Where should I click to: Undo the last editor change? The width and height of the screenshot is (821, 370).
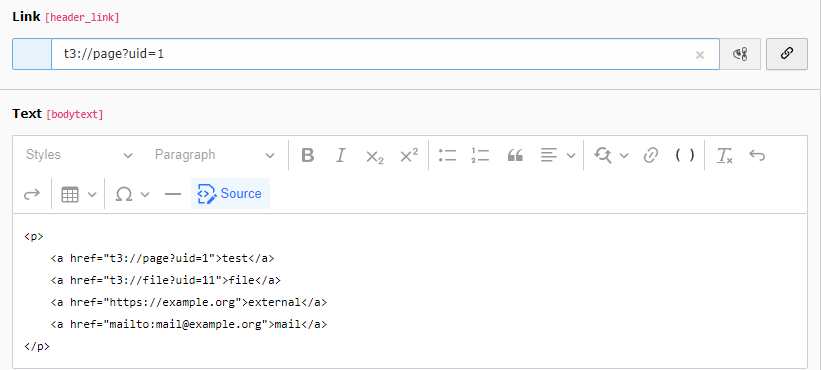coord(757,155)
